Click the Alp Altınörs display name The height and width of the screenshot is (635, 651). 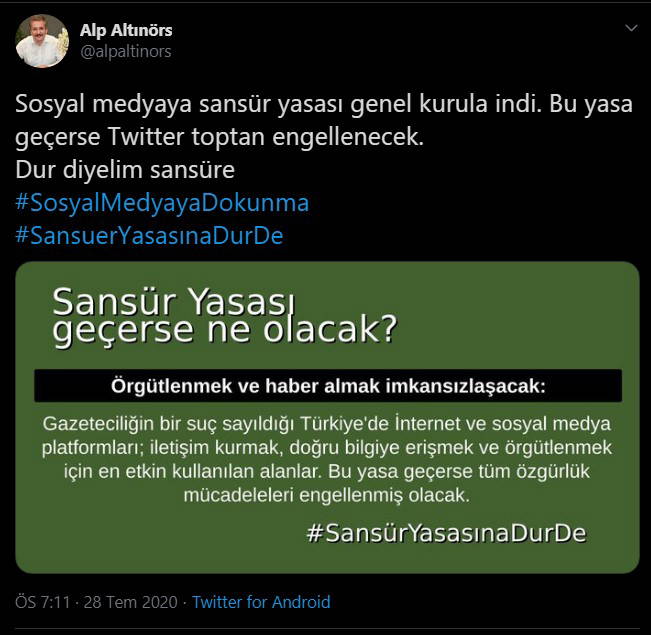pyautogui.click(x=126, y=30)
